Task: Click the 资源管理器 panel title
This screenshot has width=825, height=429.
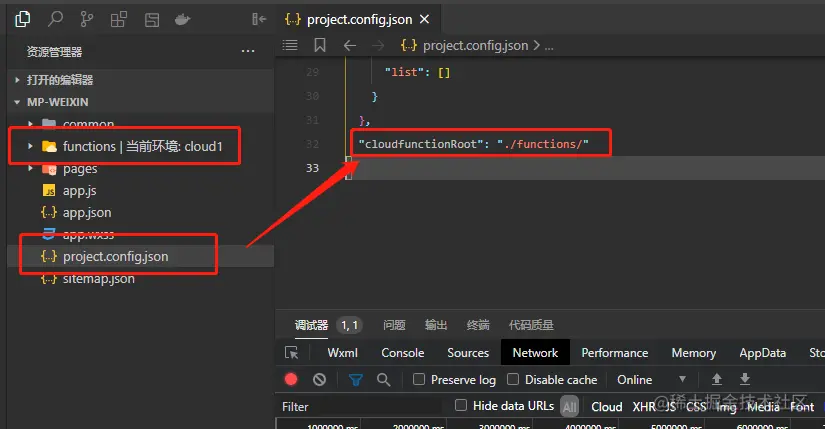Action: (54, 52)
